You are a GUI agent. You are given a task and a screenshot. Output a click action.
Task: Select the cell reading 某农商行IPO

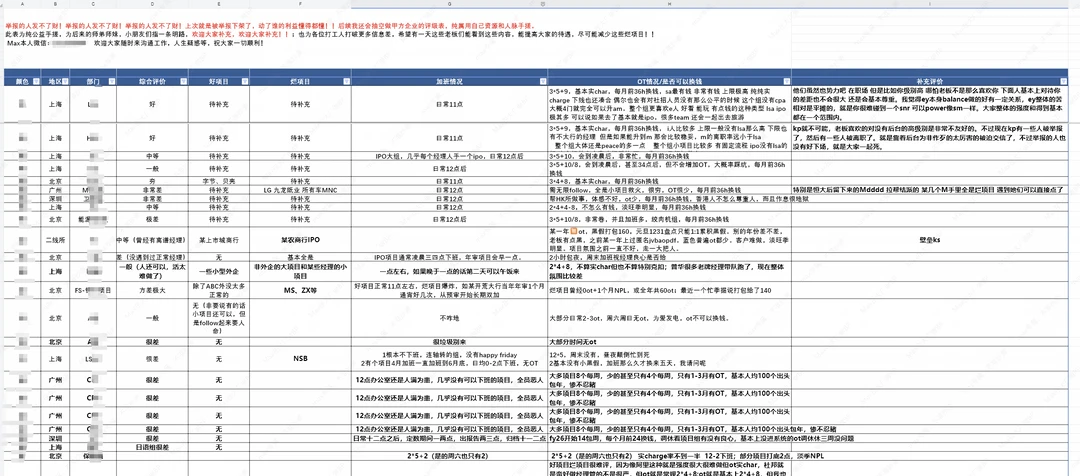tap(300, 241)
